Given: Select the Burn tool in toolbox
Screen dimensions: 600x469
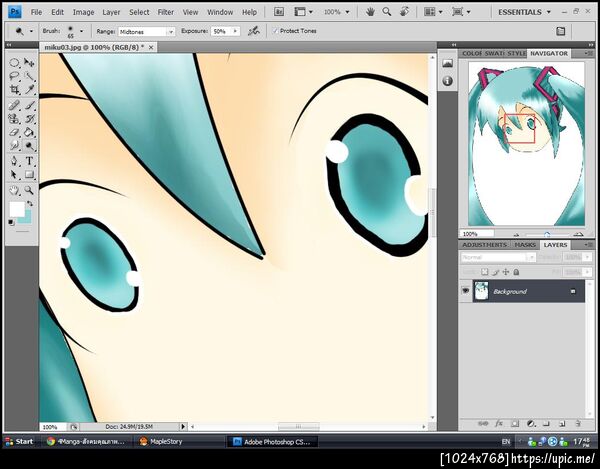Looking at the screenshot, I should pyautogui.click(x=29, y=146).
